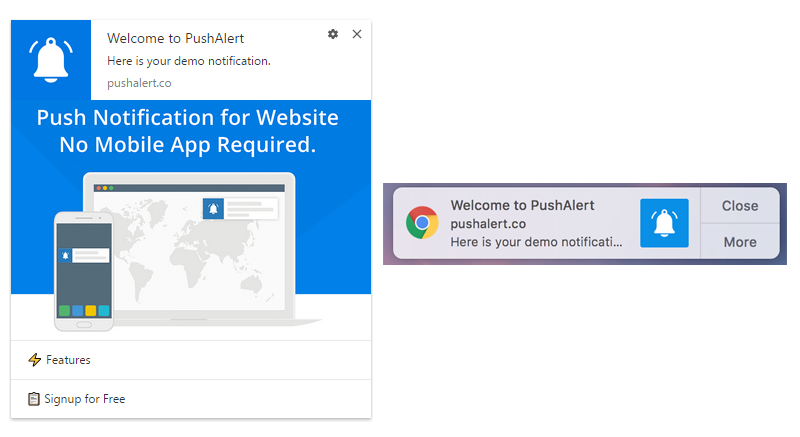This screenshot has height=437, width=800.
Task: Click pushalert.co text in macOS notification
Action: click(x=488, y=224)
